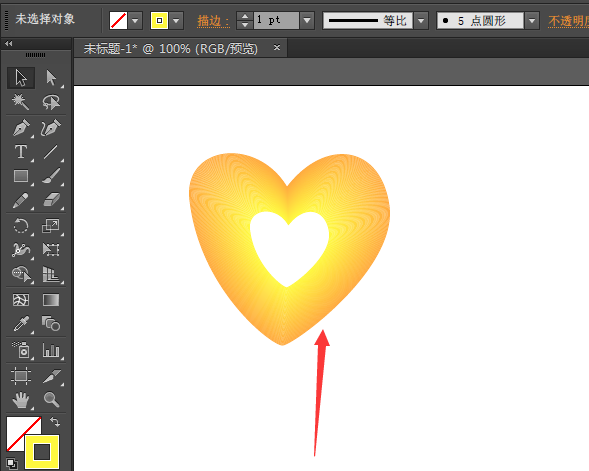Open the 描边 stroke panel link
589x471 pixels.
pyautogui.click(x=213, y=21)
